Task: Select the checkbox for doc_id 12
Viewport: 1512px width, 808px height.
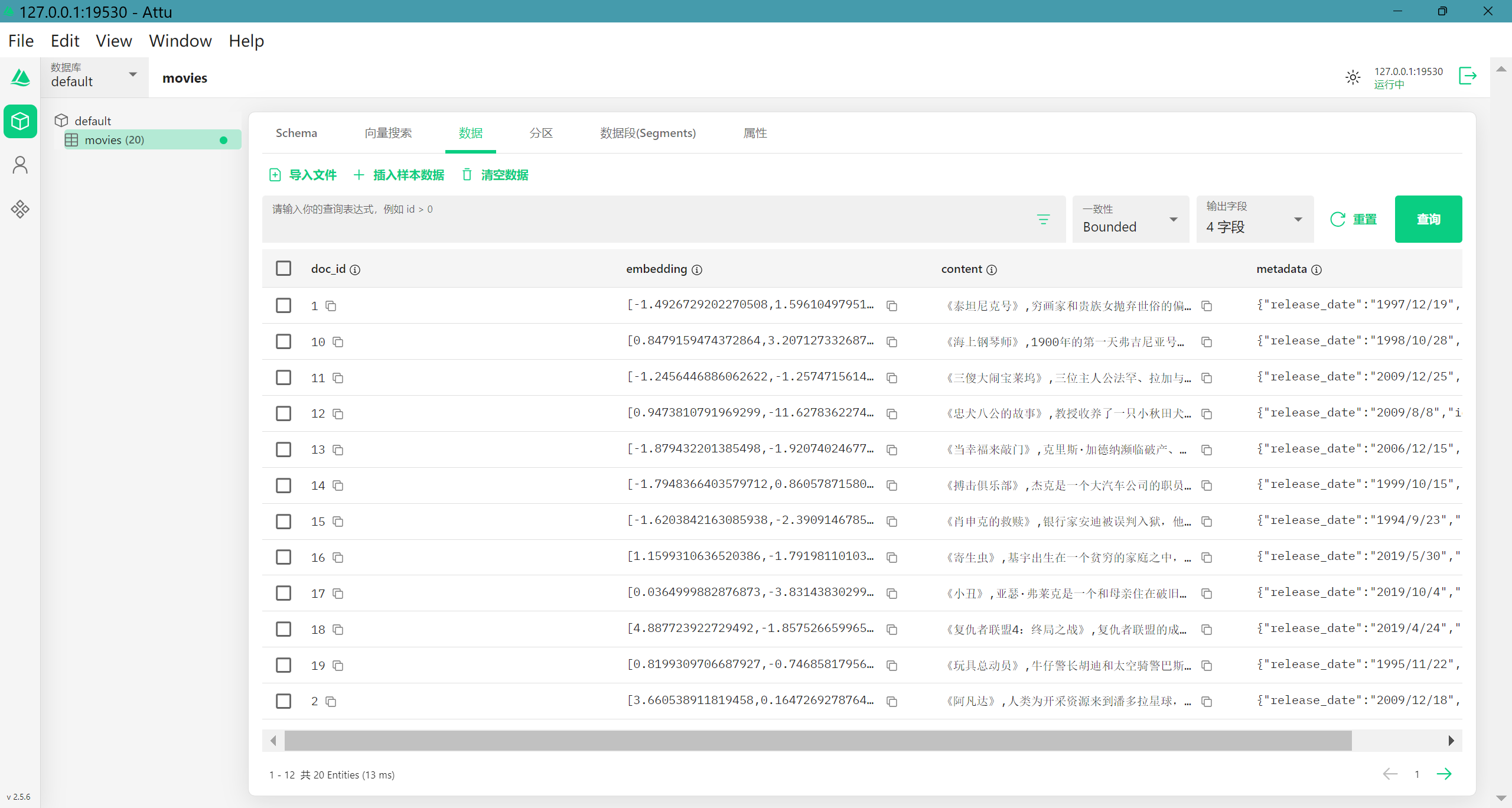Action: point(283,413)
